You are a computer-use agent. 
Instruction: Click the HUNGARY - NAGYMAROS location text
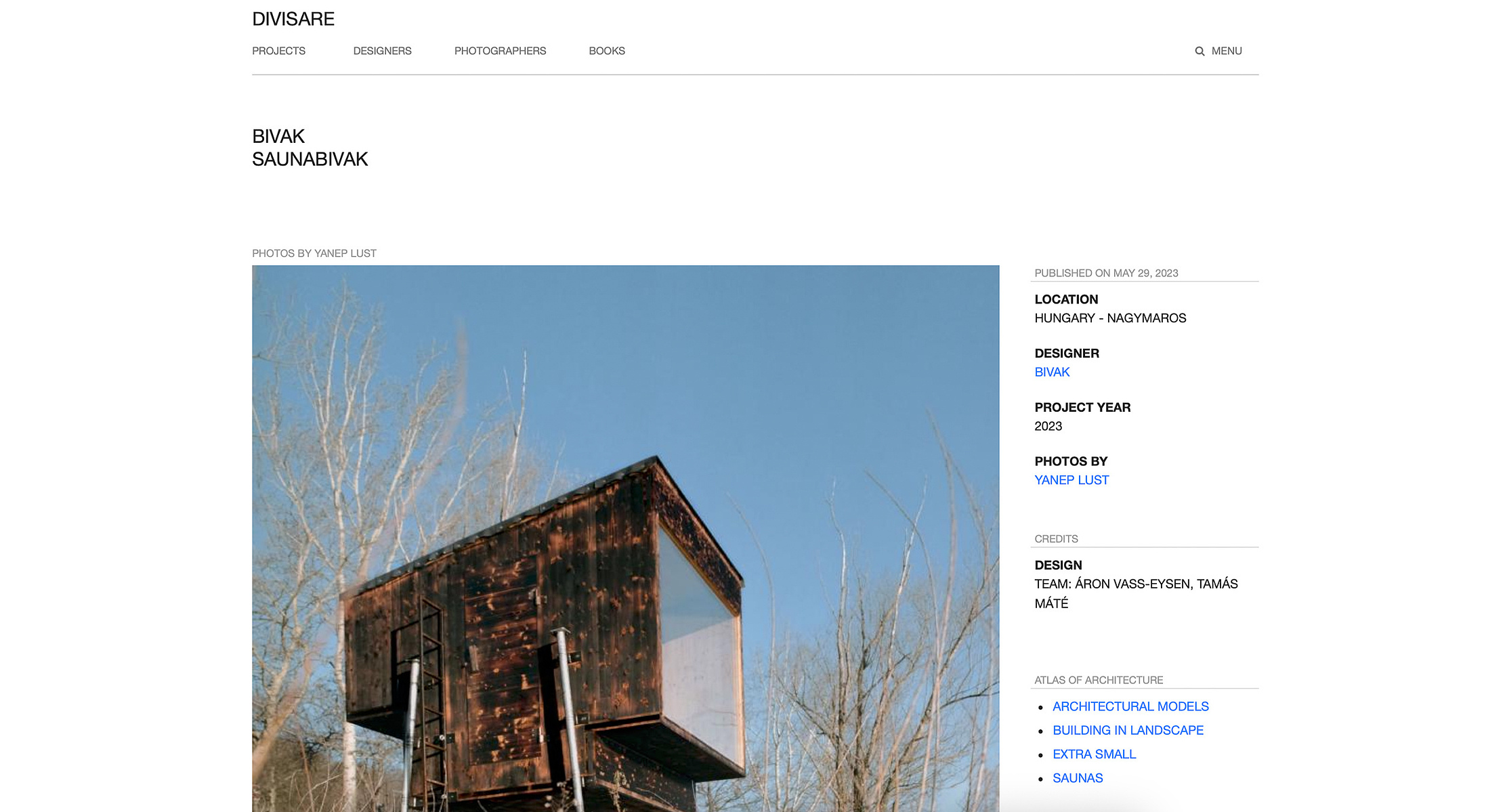(x=1110, y=318)
